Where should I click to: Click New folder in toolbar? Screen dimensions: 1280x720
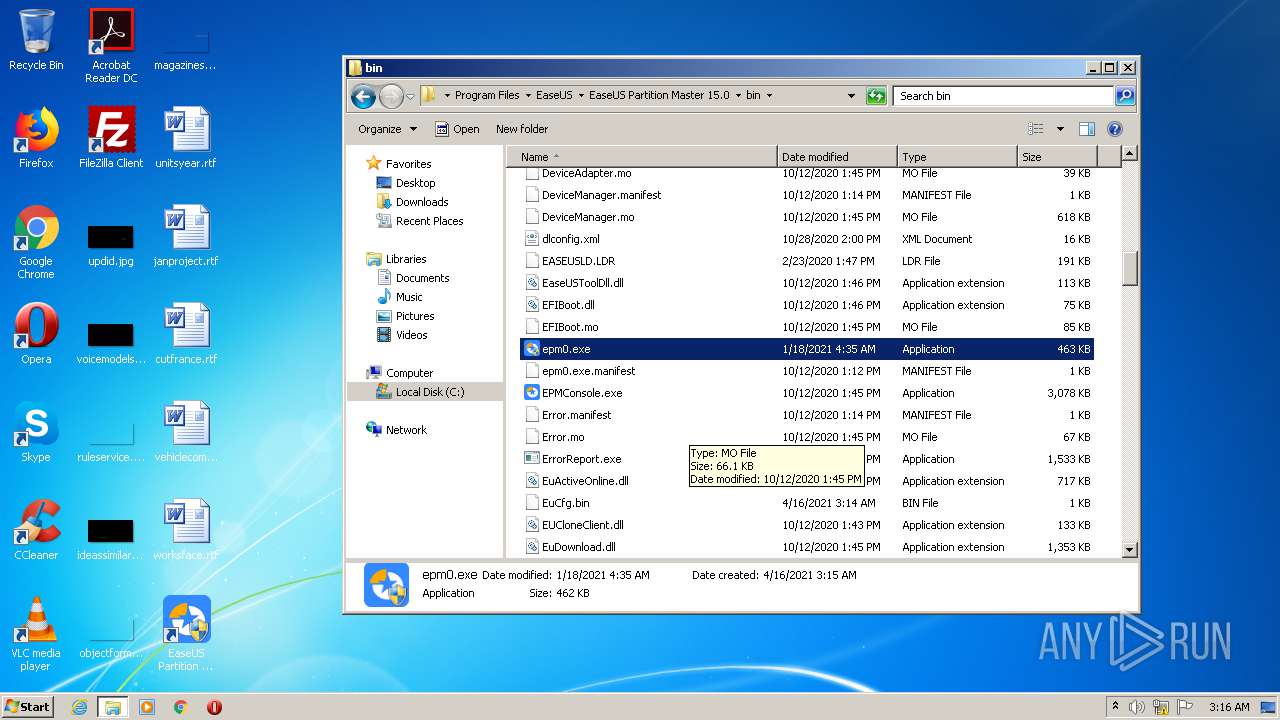[x=522, y=129]
